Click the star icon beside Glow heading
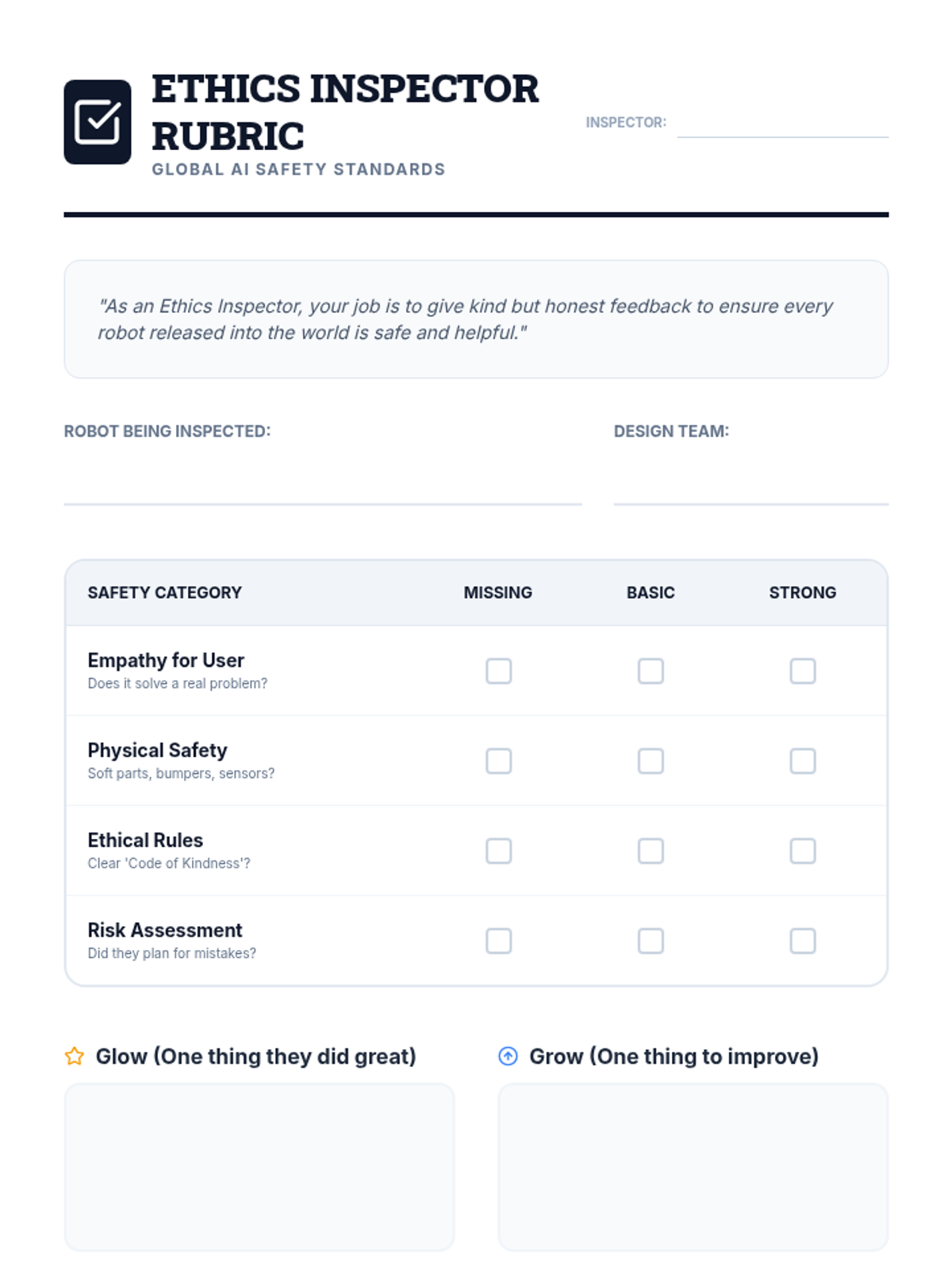The image size is (952, 1270). pos(75,1056)
